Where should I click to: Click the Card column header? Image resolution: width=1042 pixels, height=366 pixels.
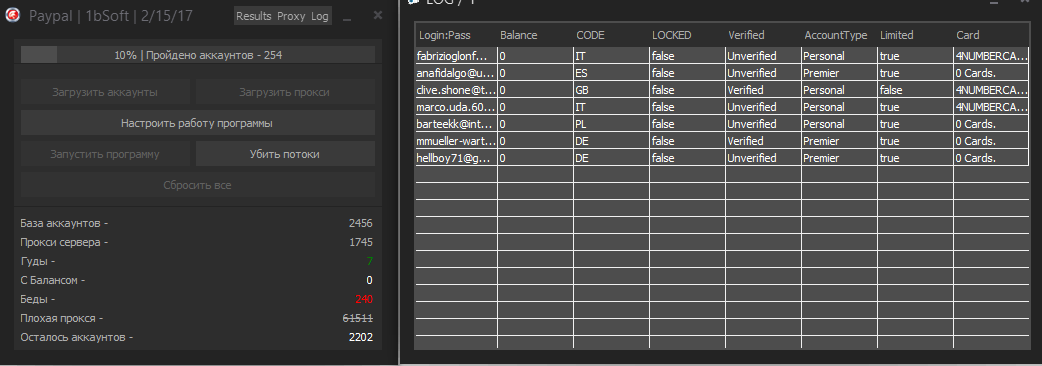[x=991, y=35]
